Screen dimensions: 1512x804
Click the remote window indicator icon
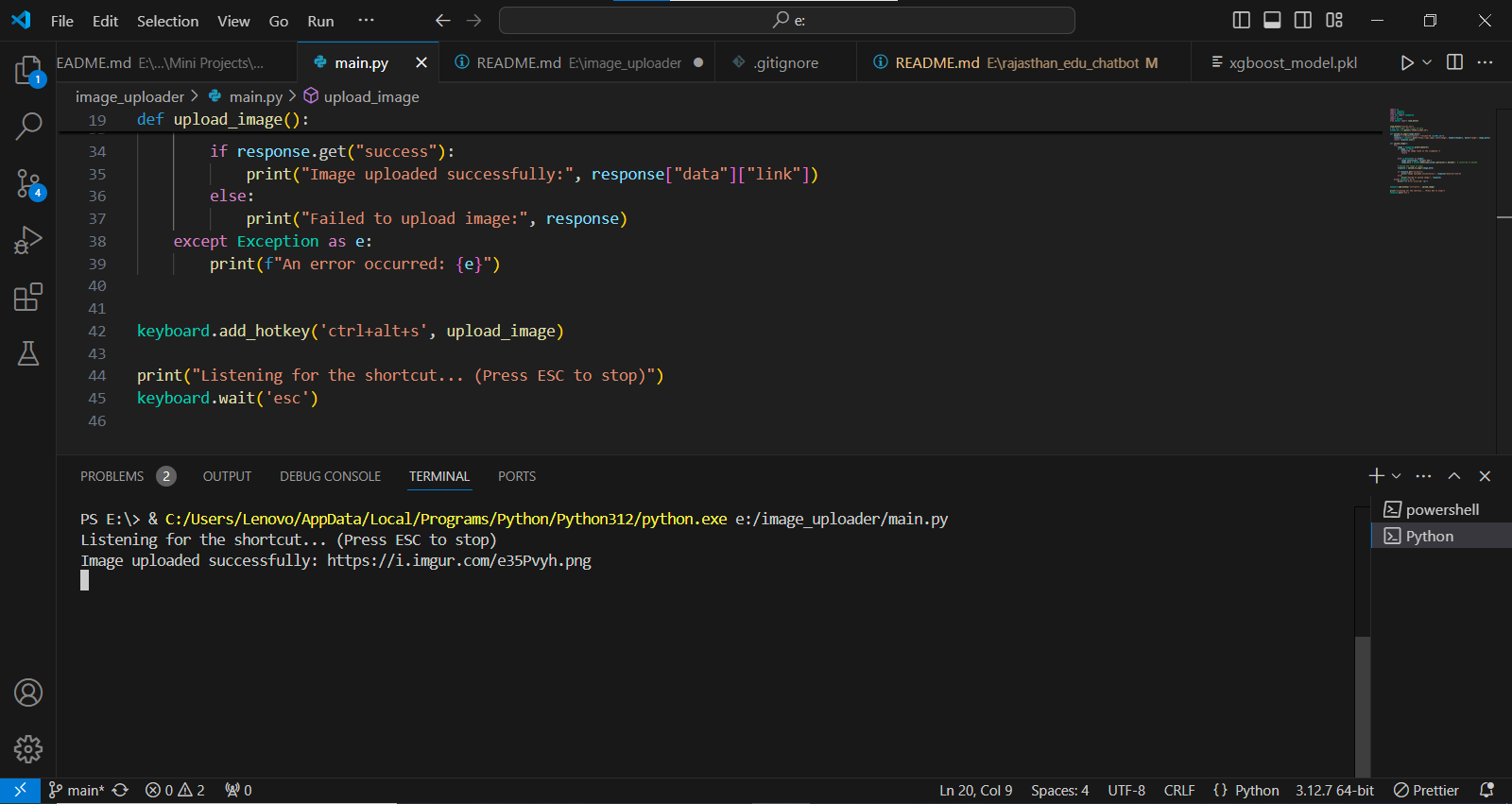[x=20, y=790]
